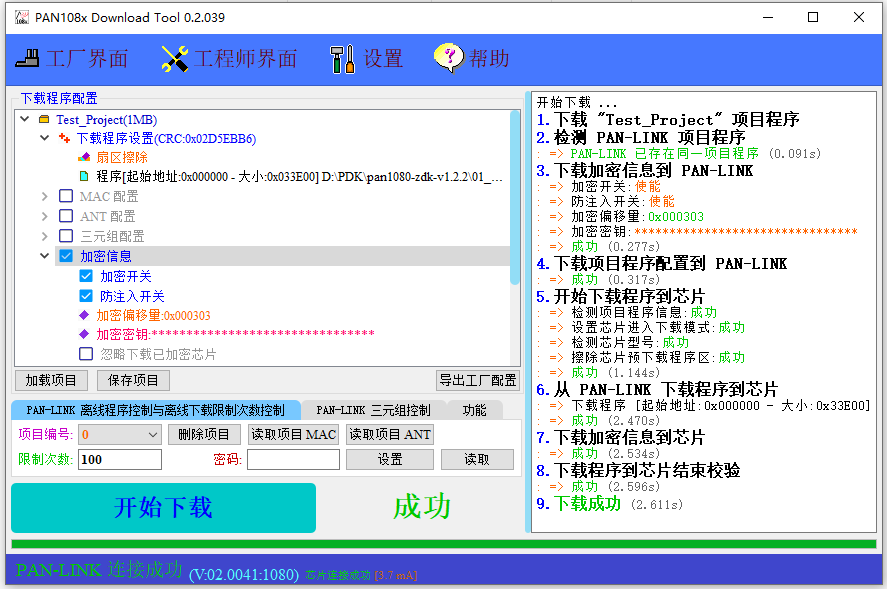887x589 pixels.
Task: Click the 6.从 PAN-LINK 下载程序到芯片 log line
Action: click(657, 389)
